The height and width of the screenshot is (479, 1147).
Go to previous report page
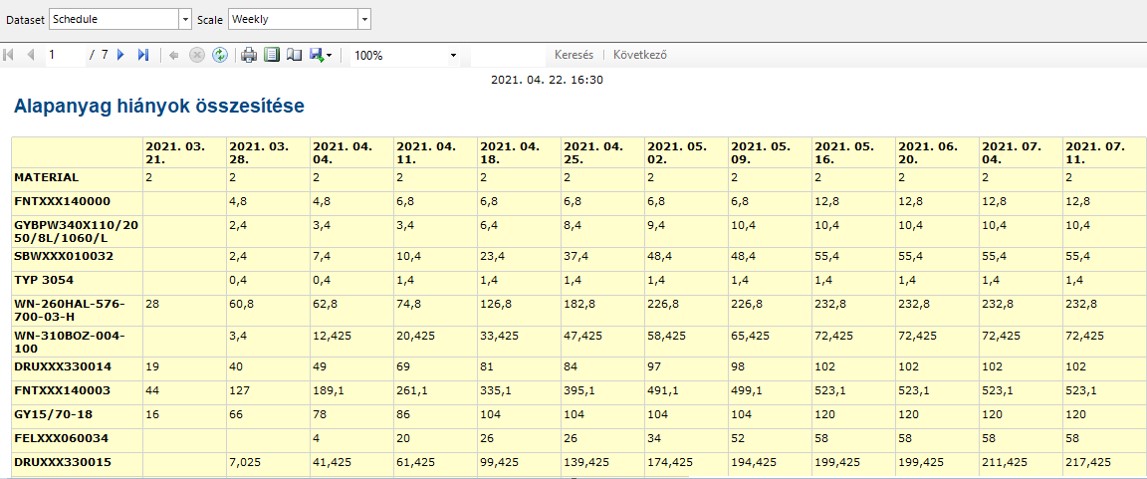tap(31, 55)
